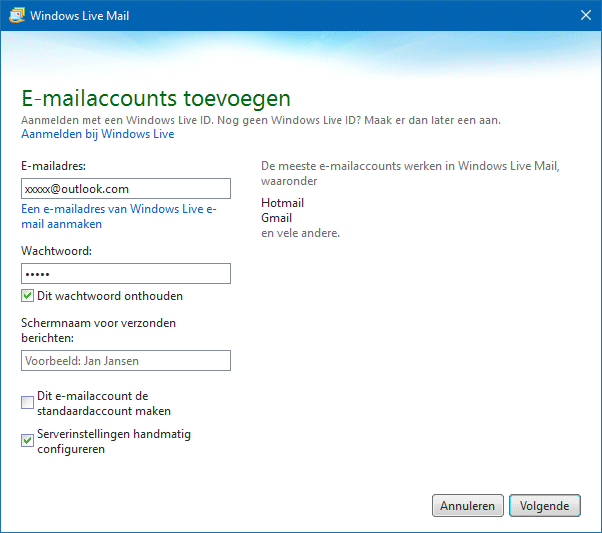The image size is (602, 533).
Task: Toggle Serverinstellingen handmatig configureren checkbox
Action: pyautogui.click(x=27, y=440)
